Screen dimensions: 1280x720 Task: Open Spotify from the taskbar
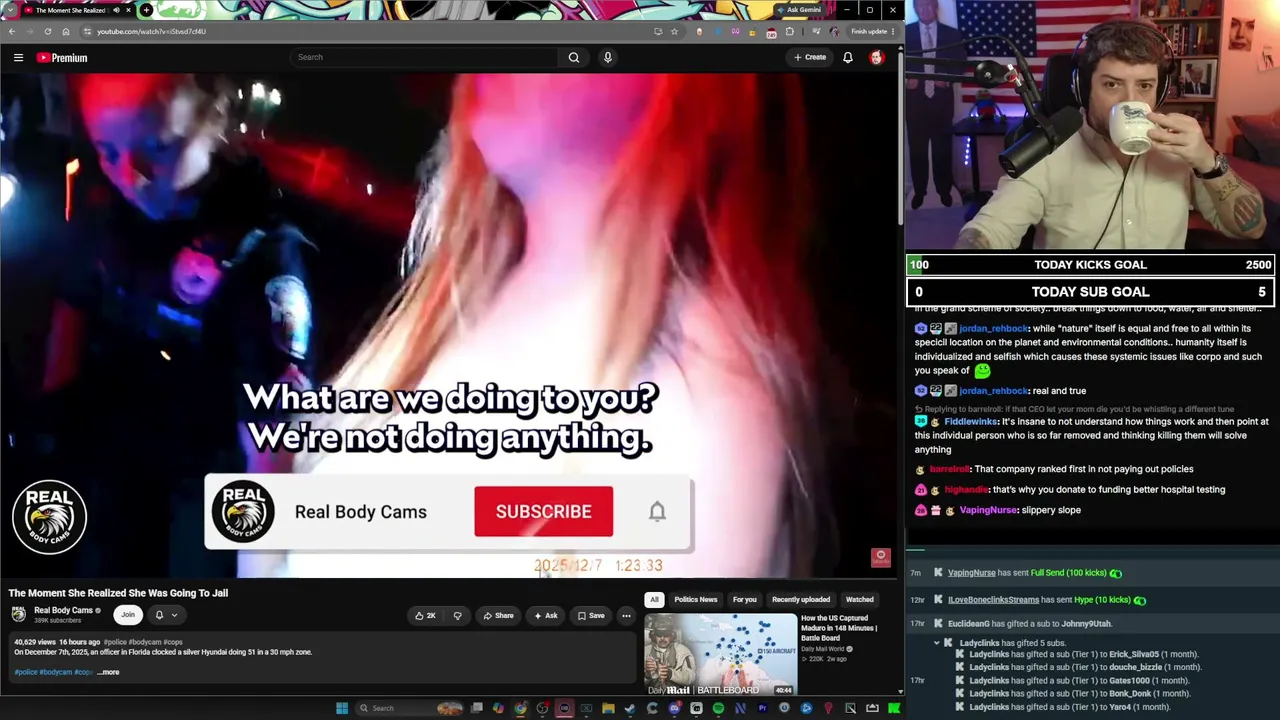tap(718, 708)
